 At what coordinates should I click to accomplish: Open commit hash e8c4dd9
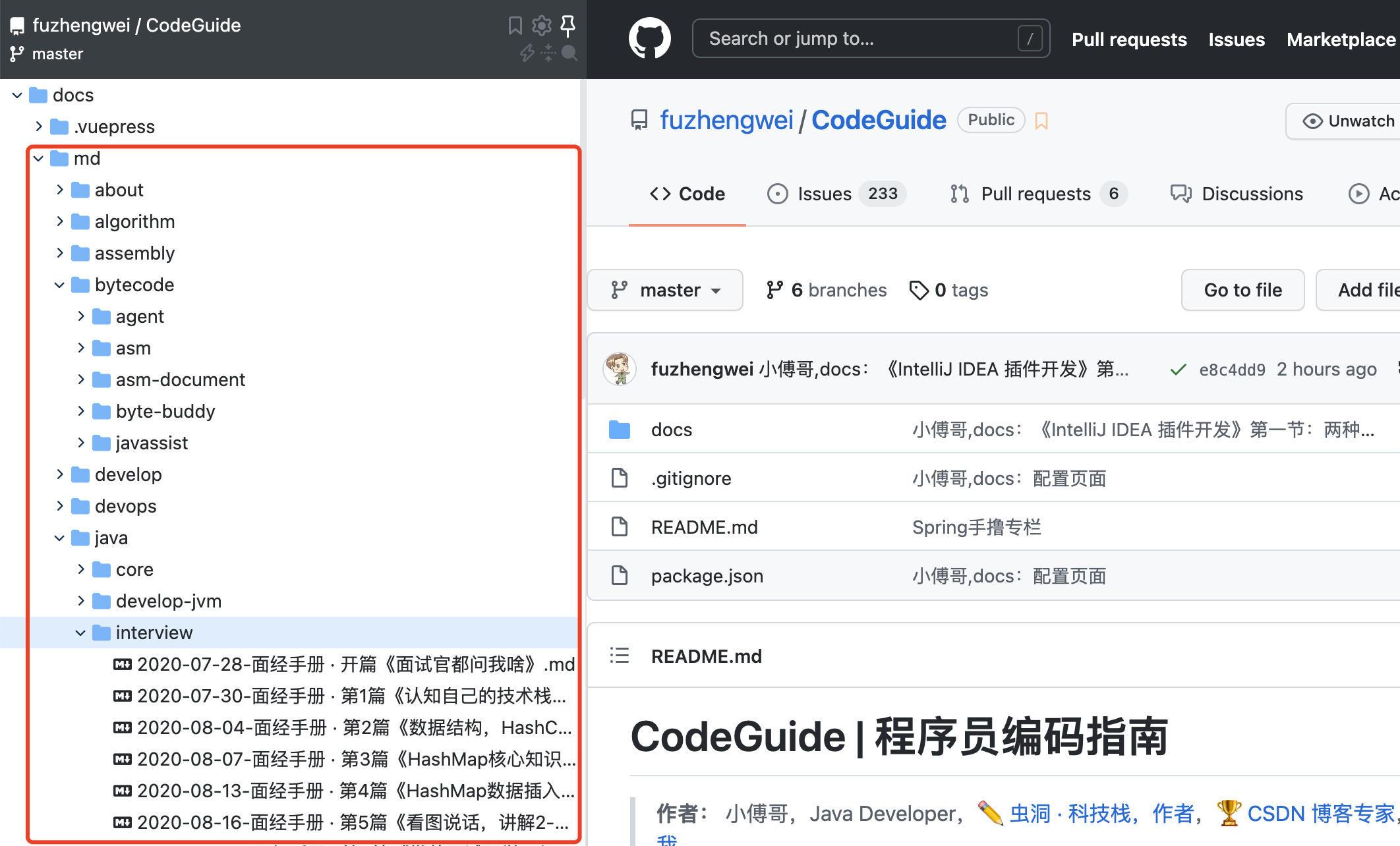click(1232, 370)
